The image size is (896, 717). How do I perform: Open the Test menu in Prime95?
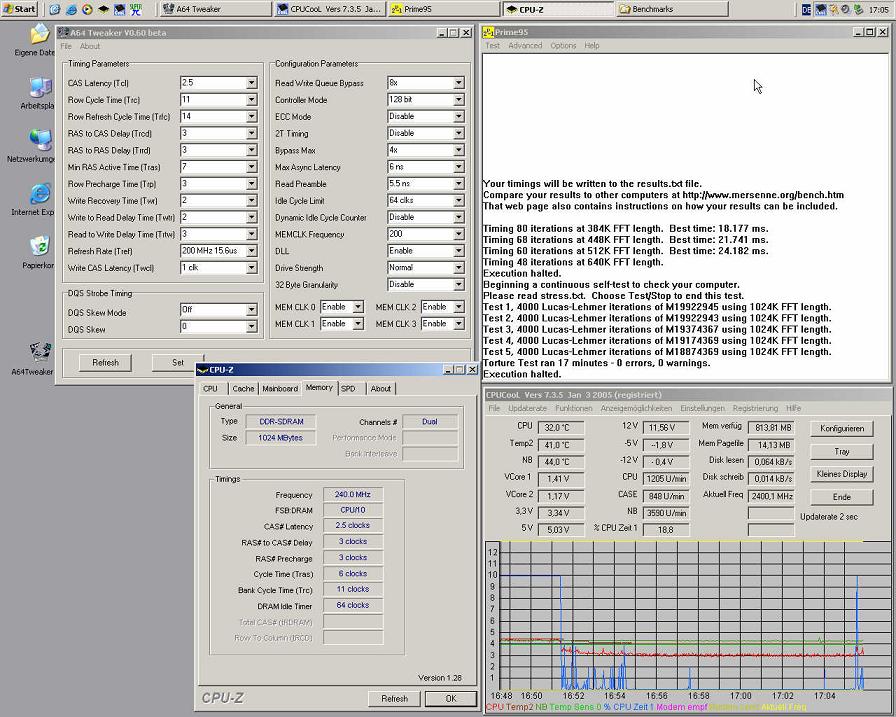click(493, 45)
